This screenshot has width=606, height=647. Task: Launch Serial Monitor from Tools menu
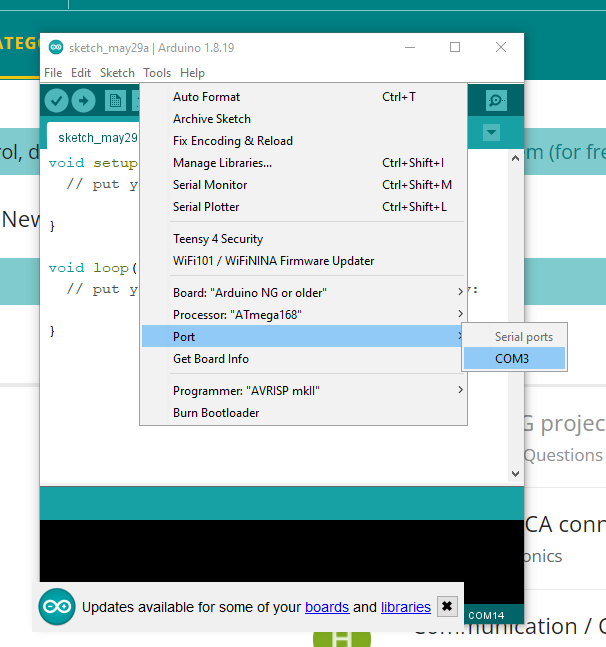click(303, 185)
